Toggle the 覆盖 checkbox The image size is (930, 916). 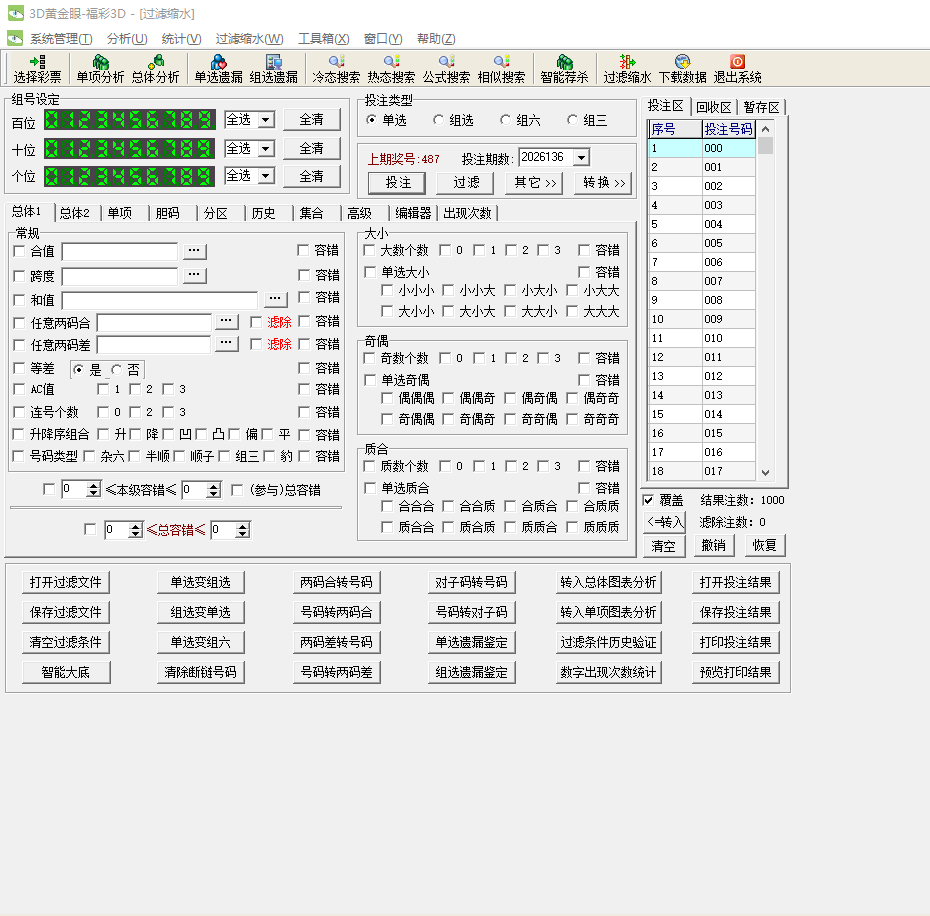click(x=648, y=500)
